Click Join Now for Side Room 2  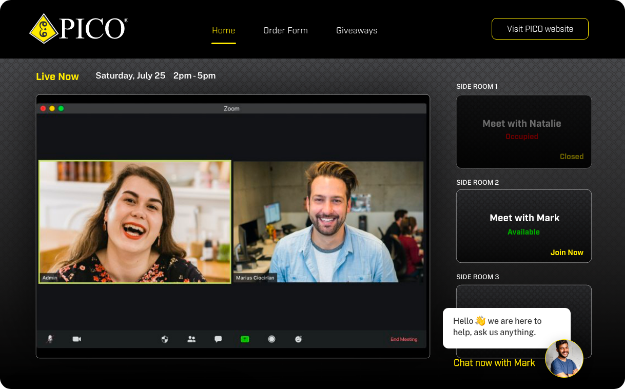coord(567,252)
